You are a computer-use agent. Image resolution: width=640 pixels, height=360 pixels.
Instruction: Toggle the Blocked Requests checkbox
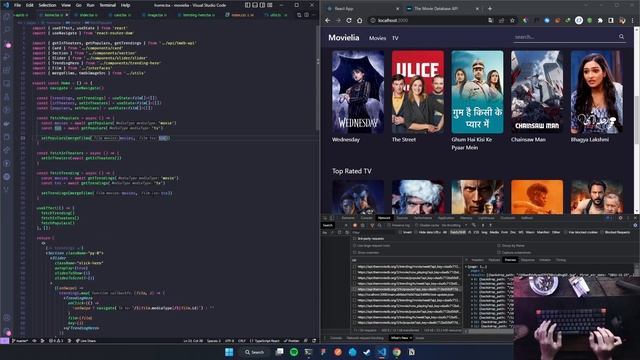[602, 232]
